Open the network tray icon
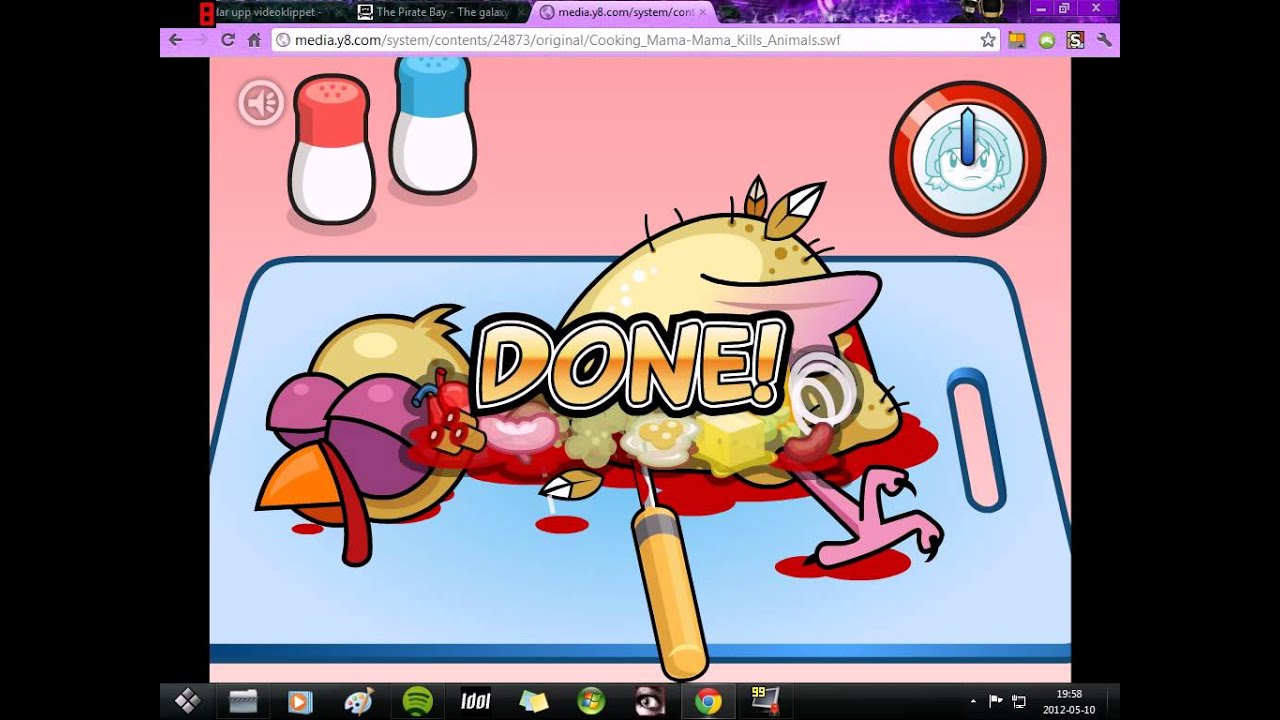Image resolution: width=1280 pixels, height=720 pixels. coord(1019,701)
